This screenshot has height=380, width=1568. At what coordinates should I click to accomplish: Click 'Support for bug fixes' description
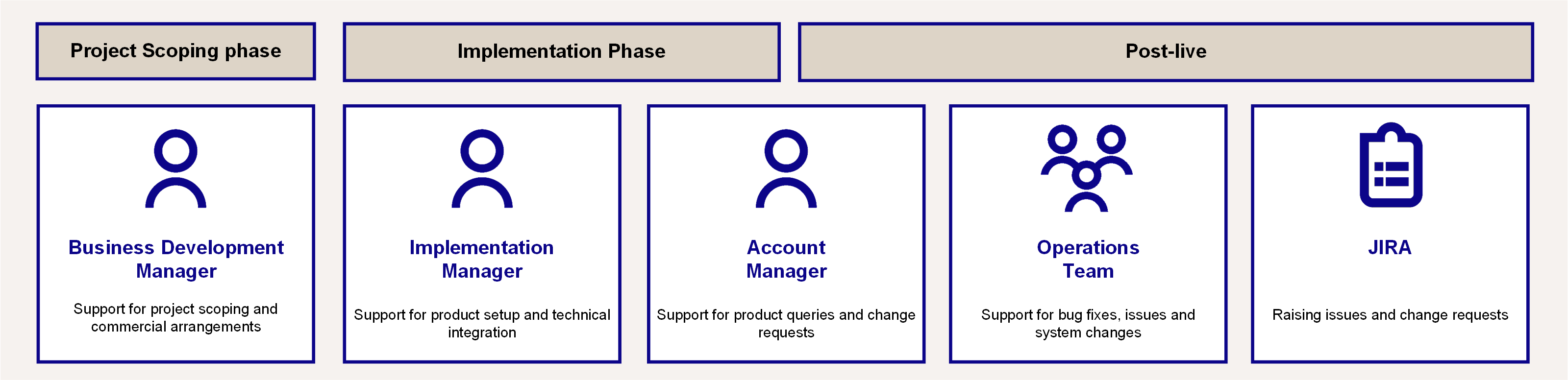coord(1088,315)
